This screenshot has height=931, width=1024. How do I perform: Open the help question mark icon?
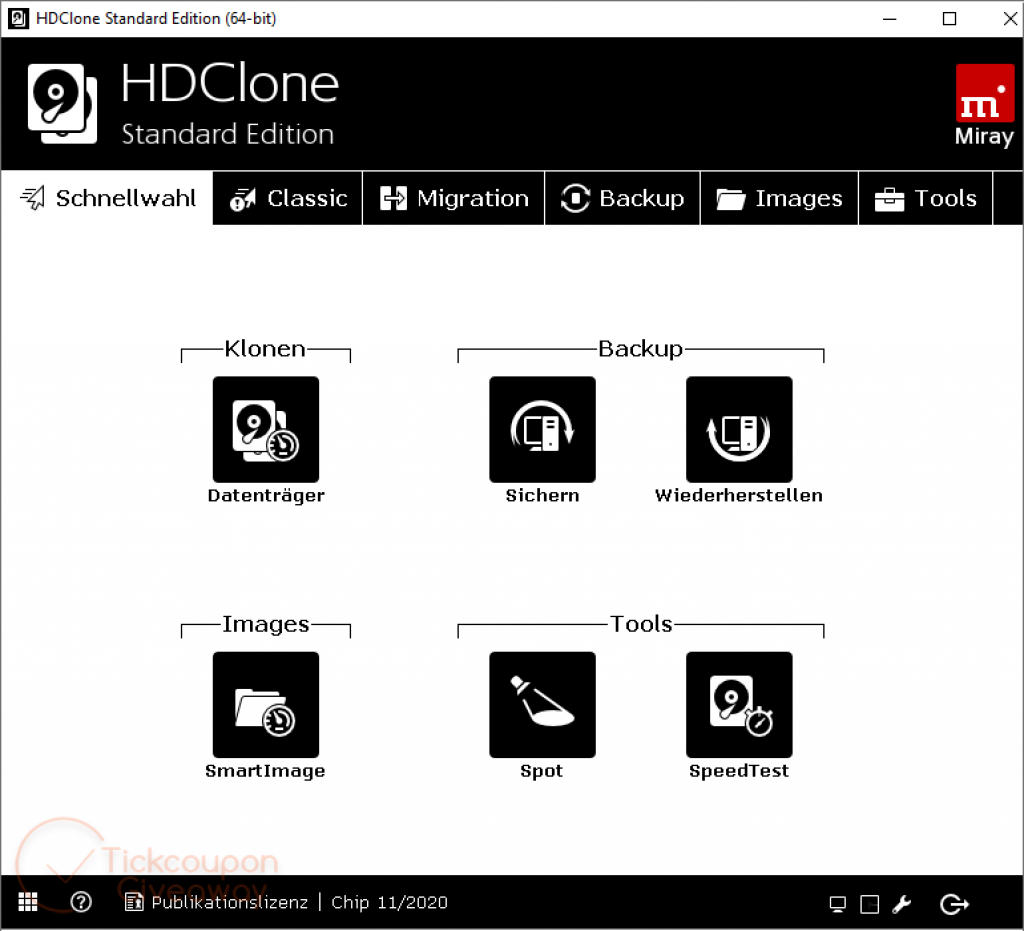point(81,902)
